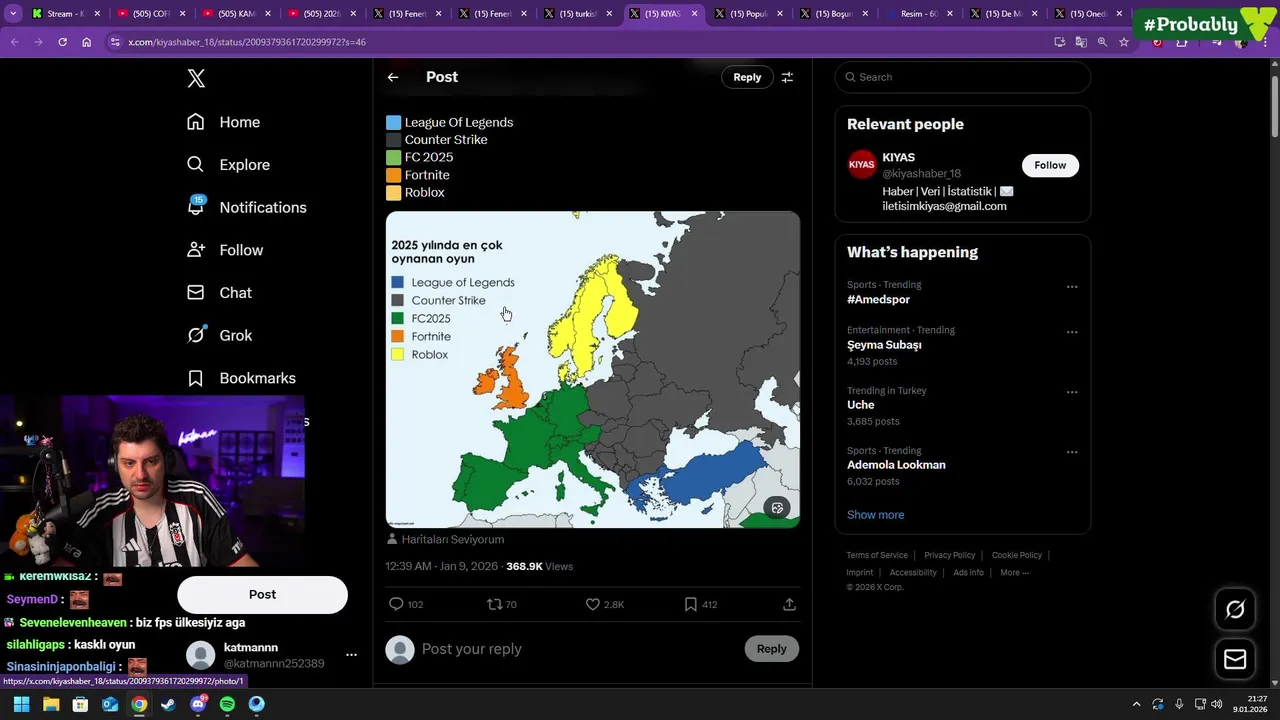
Task: Open the Terms of Service link
Action: tap(877, 556)
